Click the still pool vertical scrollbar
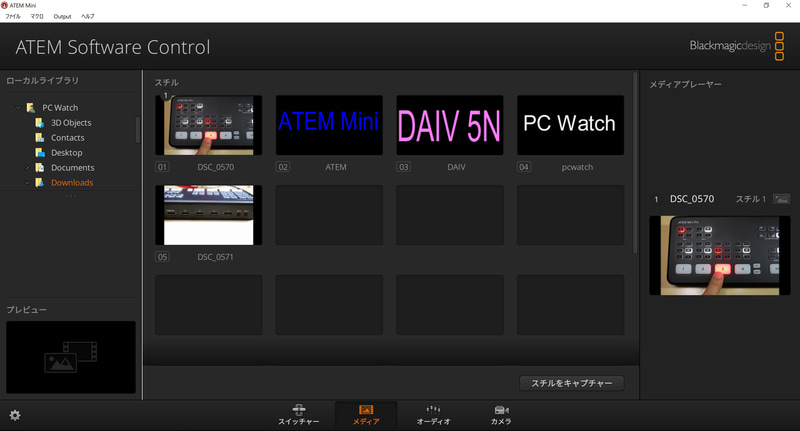The height and width of the screenshot is (431, 800). click(x=635, y=163)
